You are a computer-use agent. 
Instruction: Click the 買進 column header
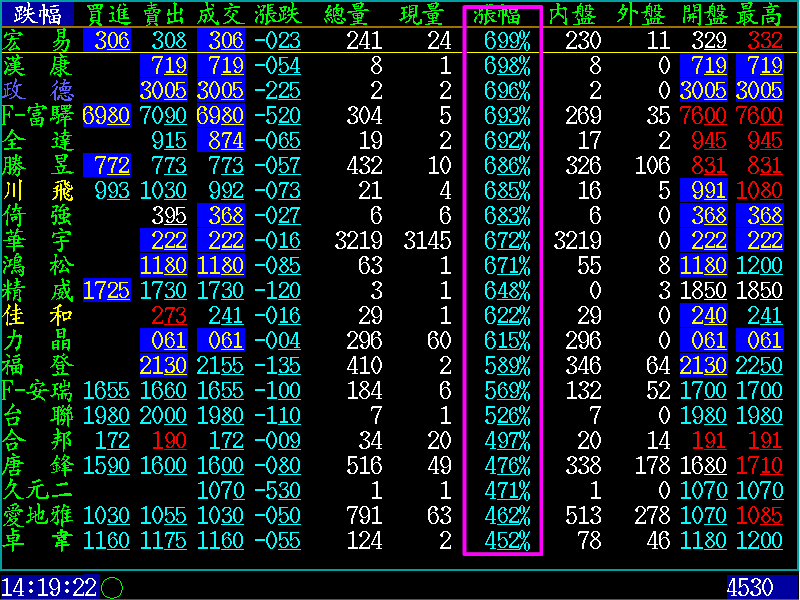pyautogui.click(x=108, y=14)
